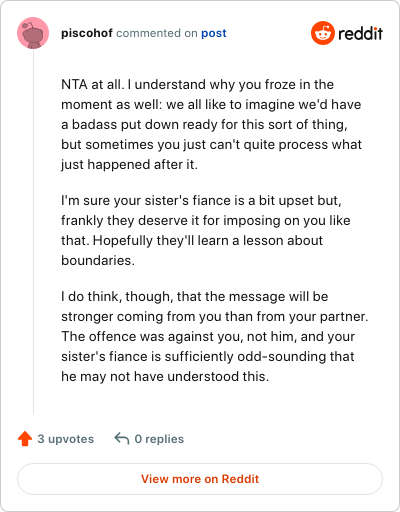The image size is (400, 512).
Task: Click the vertical thread line below avatar
Action: tap(33, 232)
